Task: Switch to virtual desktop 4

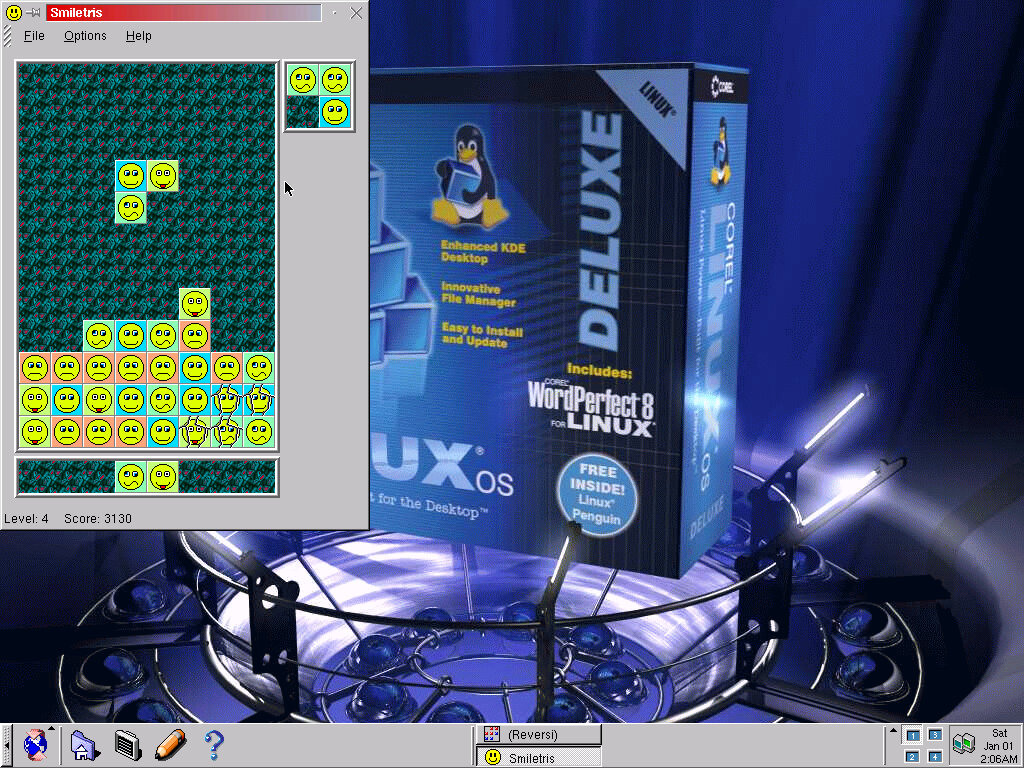Action: click(934, 756)
